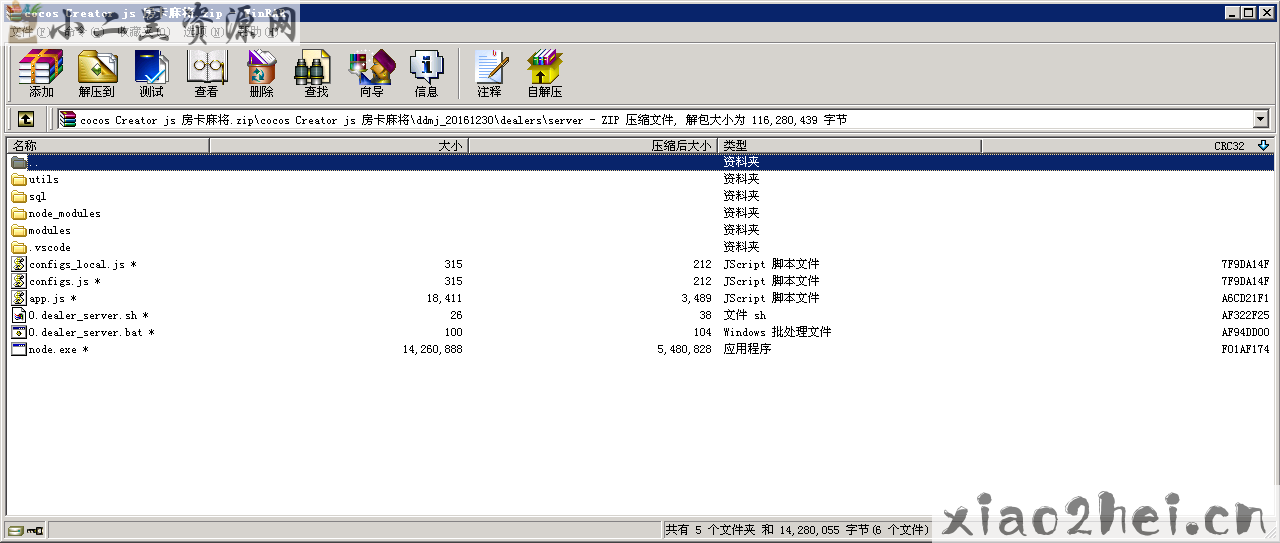Image resolution: width=1280 pixels, height=543 pixels.
Task: Select file app.js *
Action: click(53, 298)
